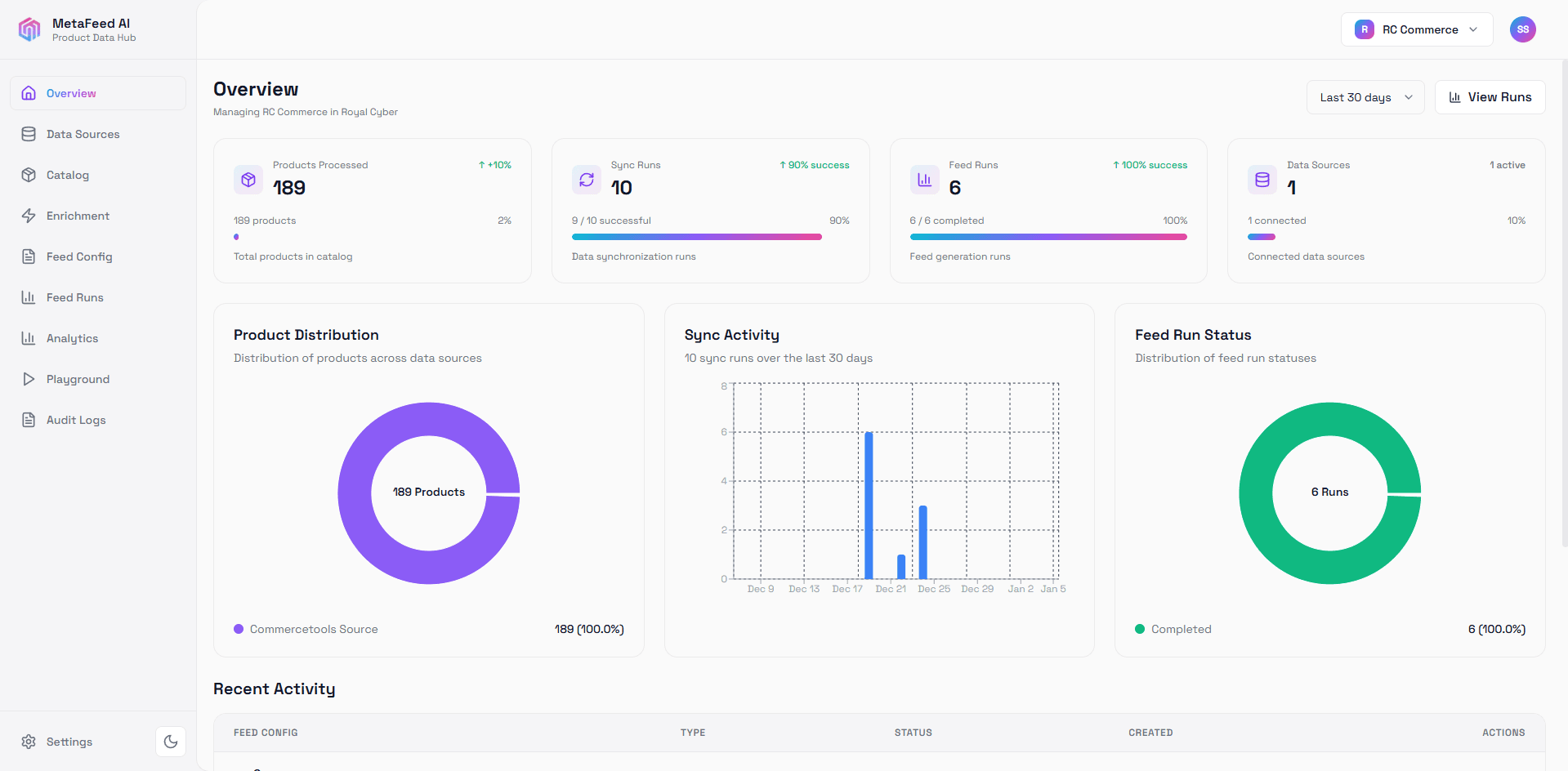Click the View Runs button

click(x=1489, y=96)
